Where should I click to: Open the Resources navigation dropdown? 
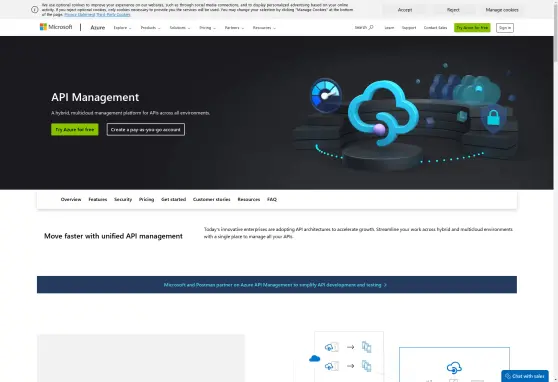tap(264, 28)
